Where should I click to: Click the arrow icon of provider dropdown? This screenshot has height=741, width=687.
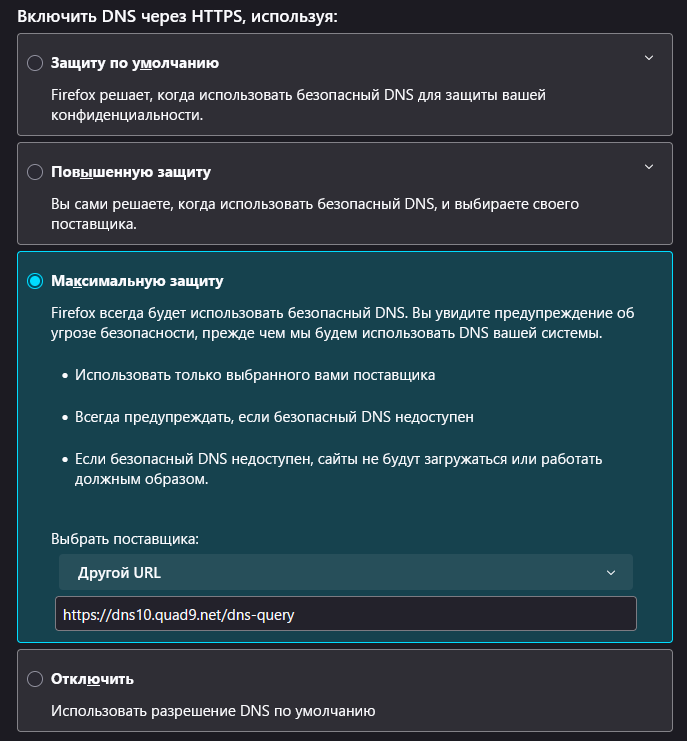click(611, 573)
